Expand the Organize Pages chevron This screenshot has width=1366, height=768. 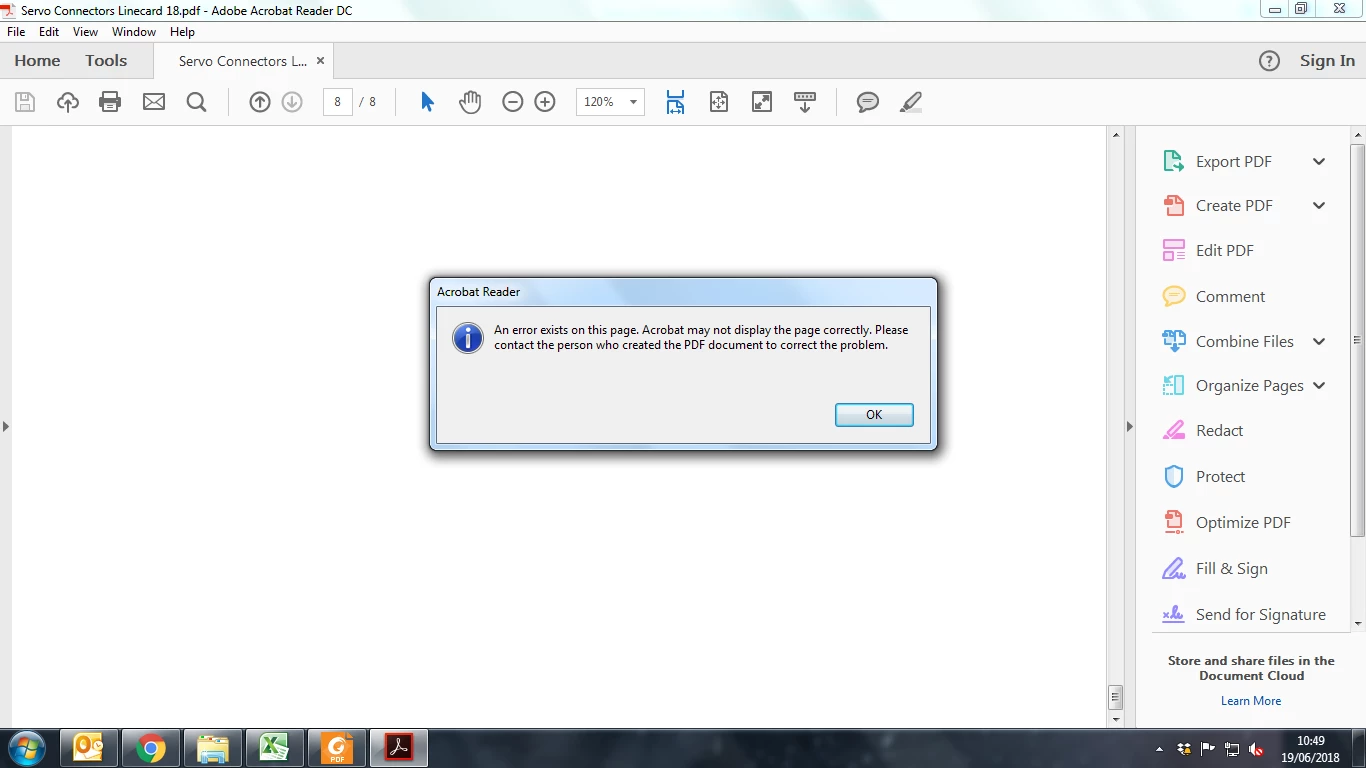click(1319, 386)
